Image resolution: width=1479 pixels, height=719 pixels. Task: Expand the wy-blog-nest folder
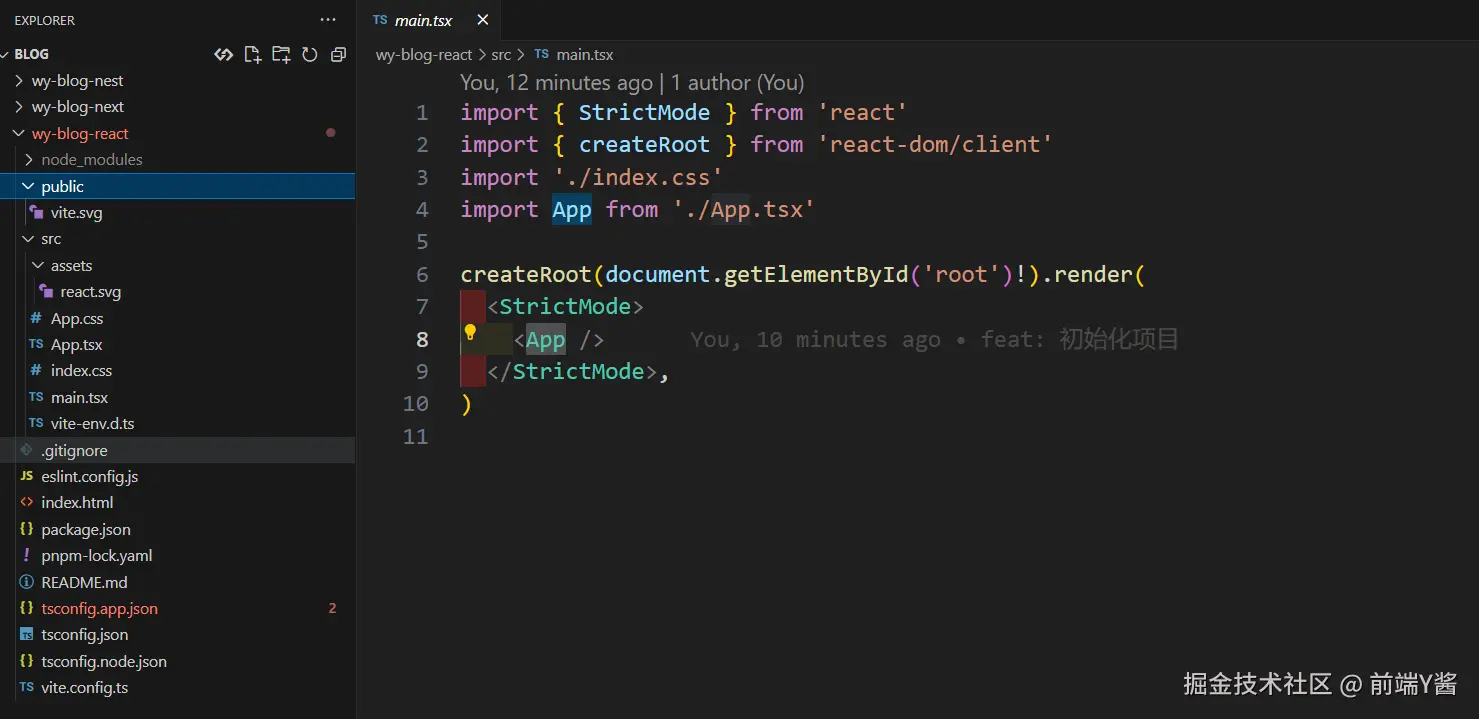click(19, 80)
